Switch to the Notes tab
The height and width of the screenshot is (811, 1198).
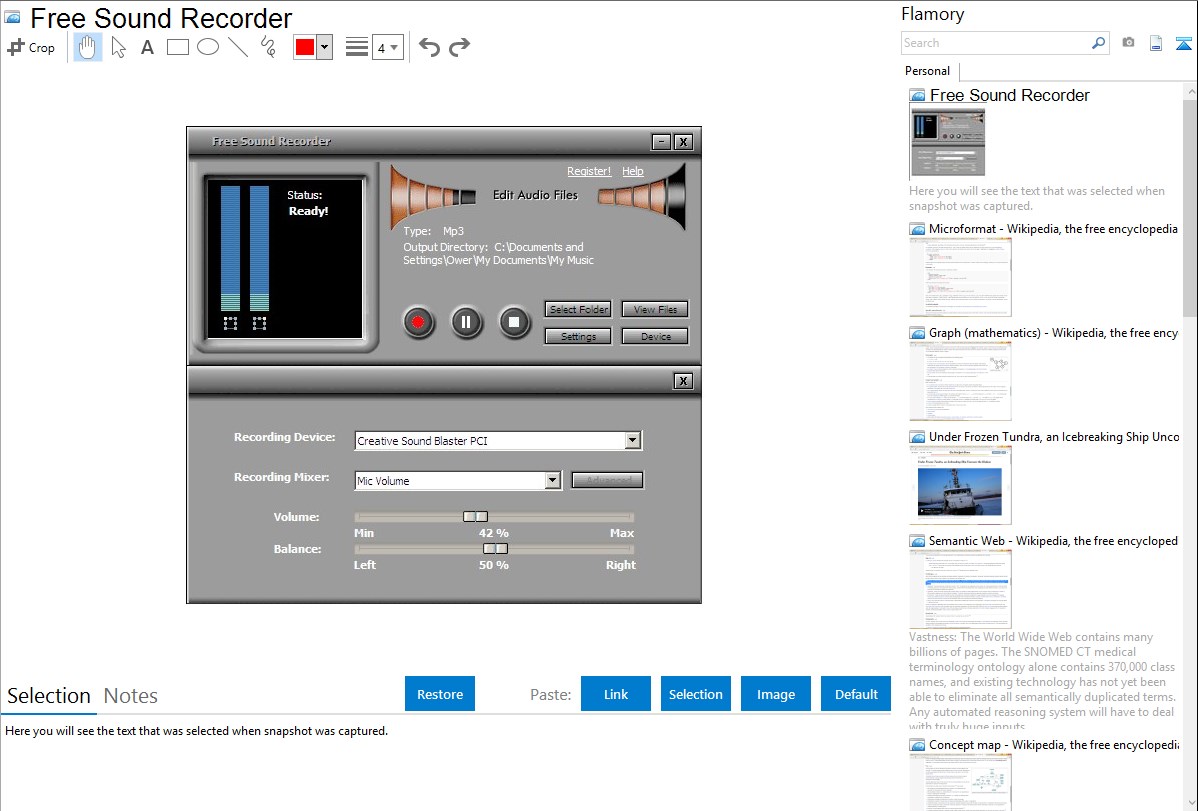coord(131,696)
